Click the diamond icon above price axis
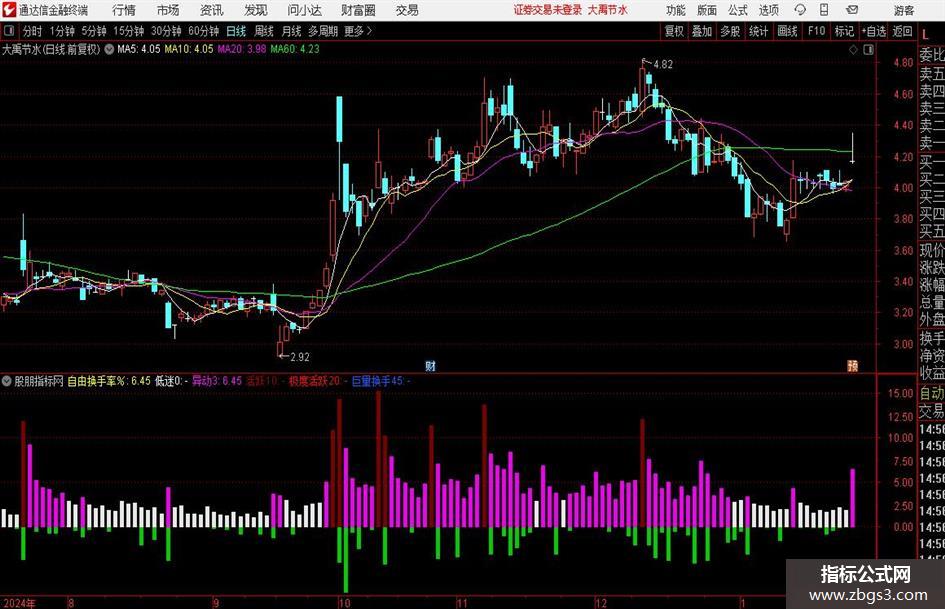 (853, 50)
